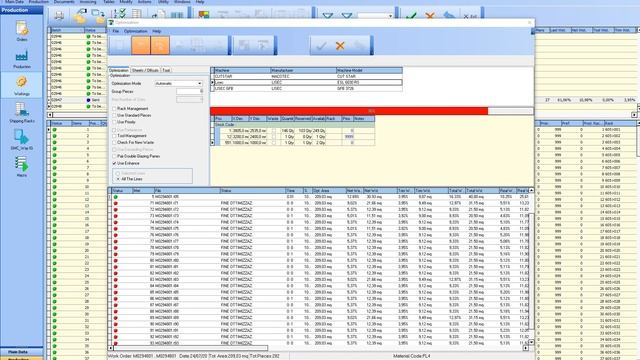
Task: Click the second filter funnel in main toolbar
Action: (x=347, y=16)
